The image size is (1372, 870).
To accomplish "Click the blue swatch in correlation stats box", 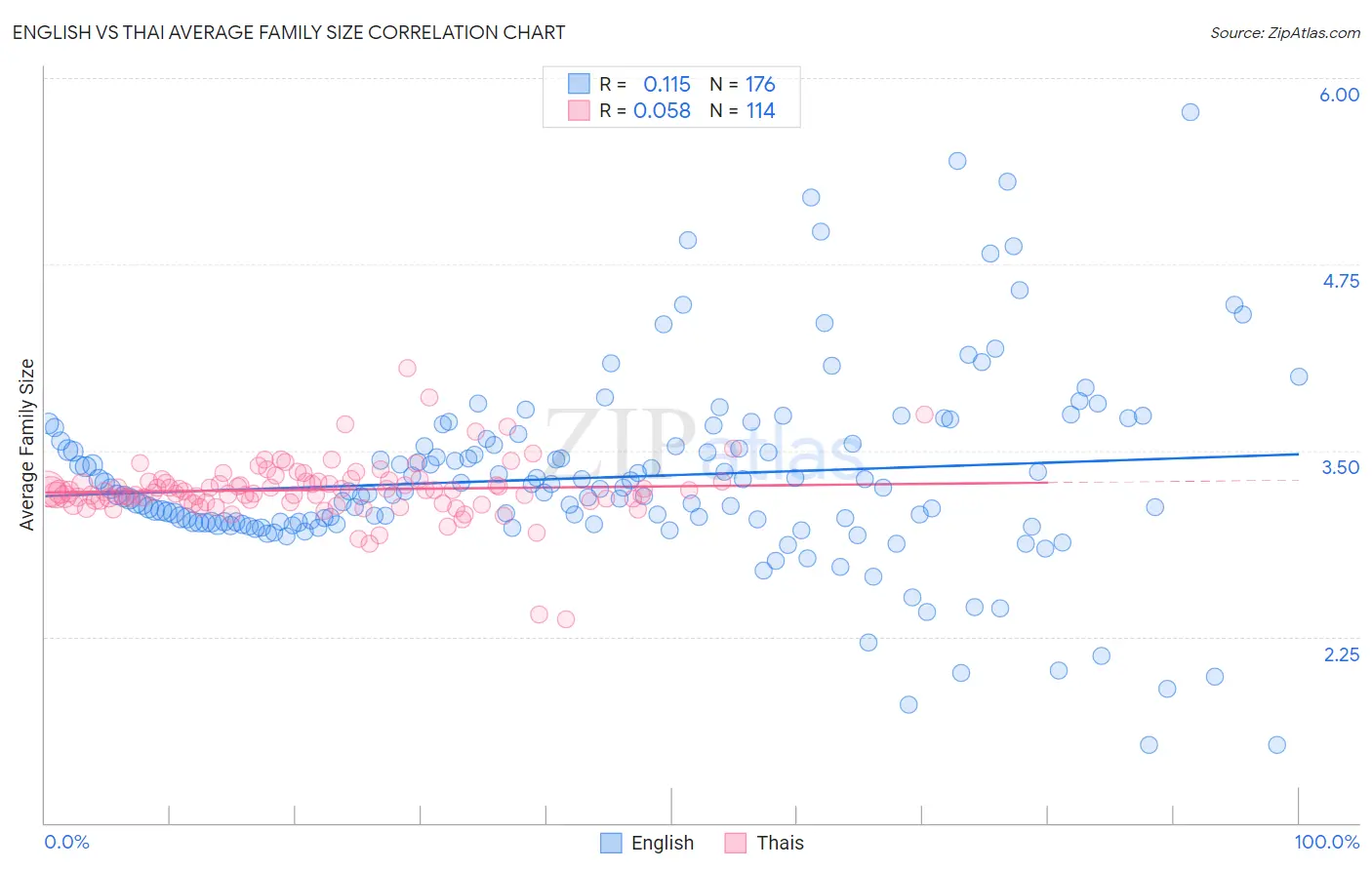I will tap(579, 84).
